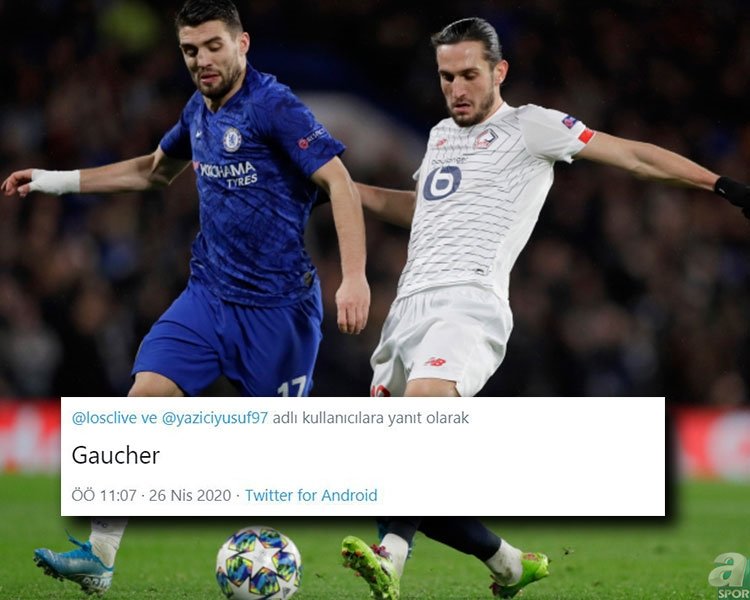Screen dimensions: 750x600
Task: Open the @losclive profile link
Action: 104,418
